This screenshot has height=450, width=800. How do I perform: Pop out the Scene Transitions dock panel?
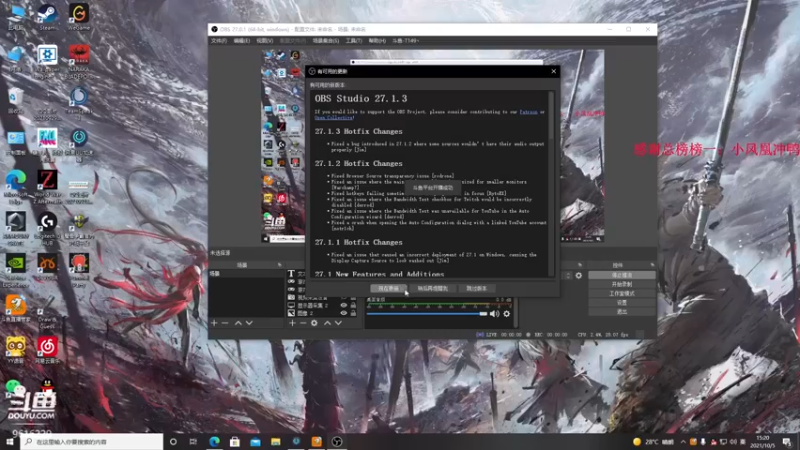[x=580, y=265]
